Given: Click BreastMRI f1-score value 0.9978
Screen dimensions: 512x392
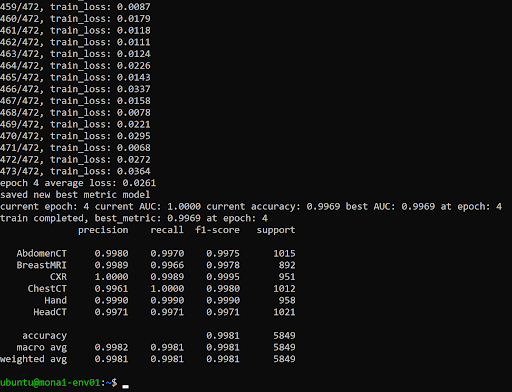Looking at the screenshot, I should 223,265.
